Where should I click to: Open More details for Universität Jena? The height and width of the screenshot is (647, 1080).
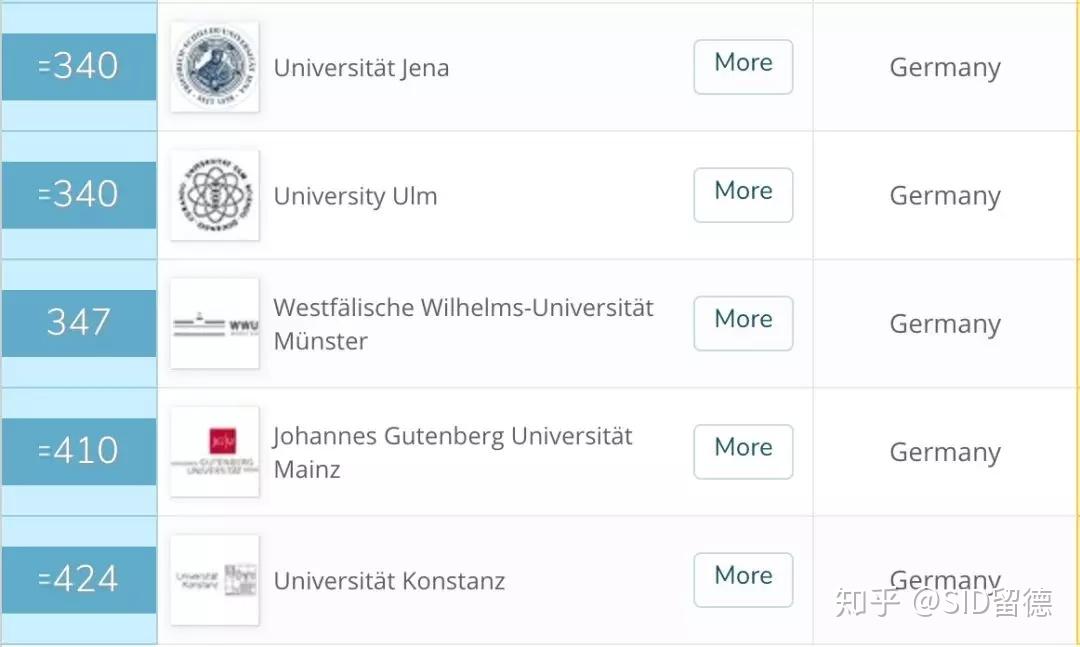(x=743, y=67)
